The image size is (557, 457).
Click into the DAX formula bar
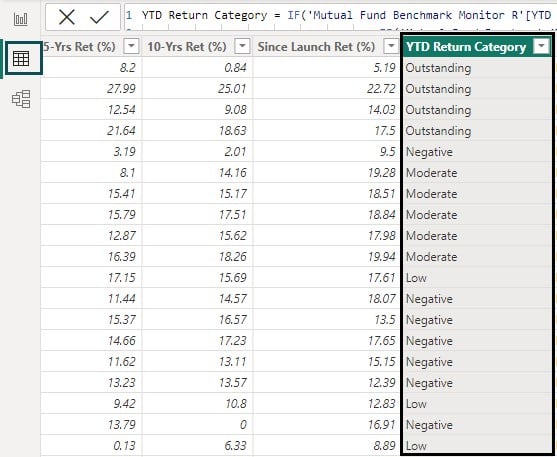coord(340,16)
